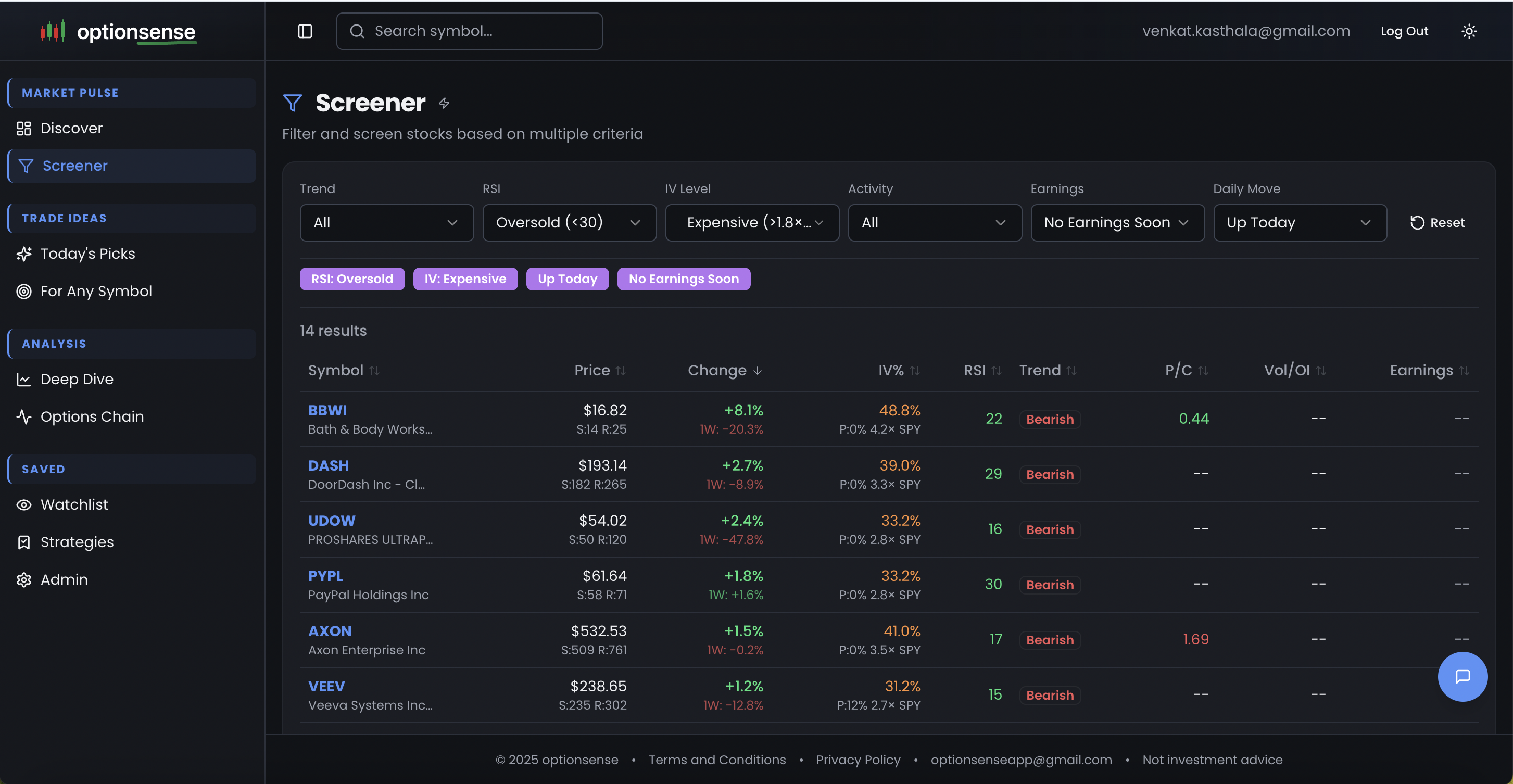Select the Discover grid icon

pyautogui.click(x=24, y=128)
